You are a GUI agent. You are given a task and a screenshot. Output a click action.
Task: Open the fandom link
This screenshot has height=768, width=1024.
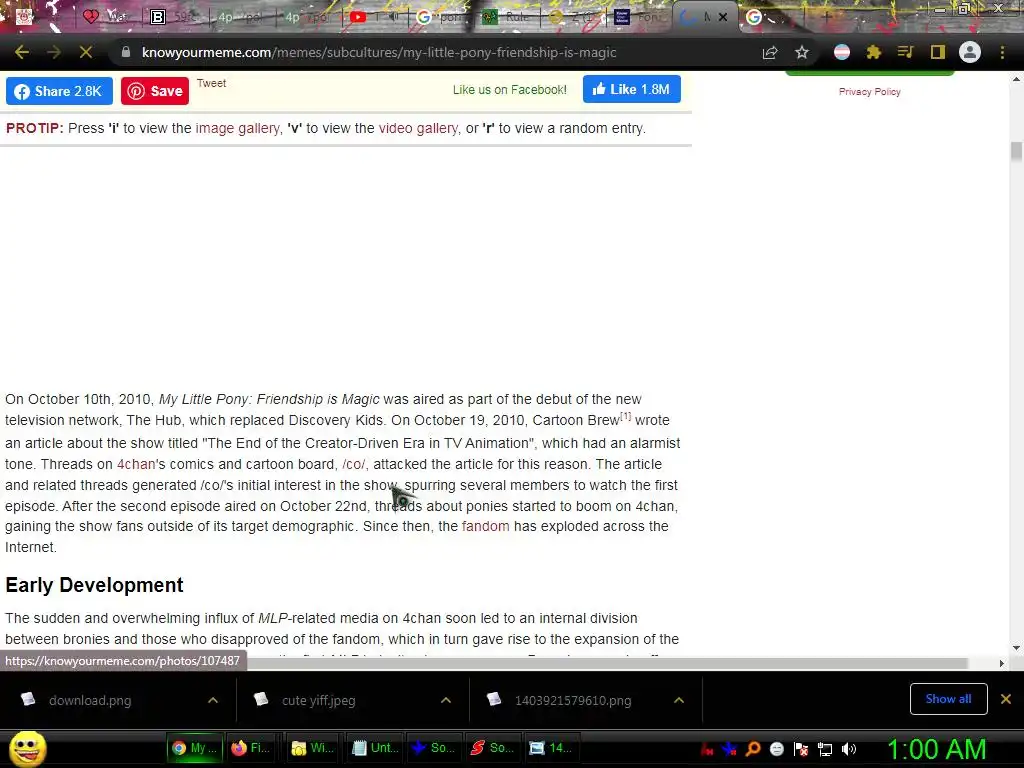[485, 526]
